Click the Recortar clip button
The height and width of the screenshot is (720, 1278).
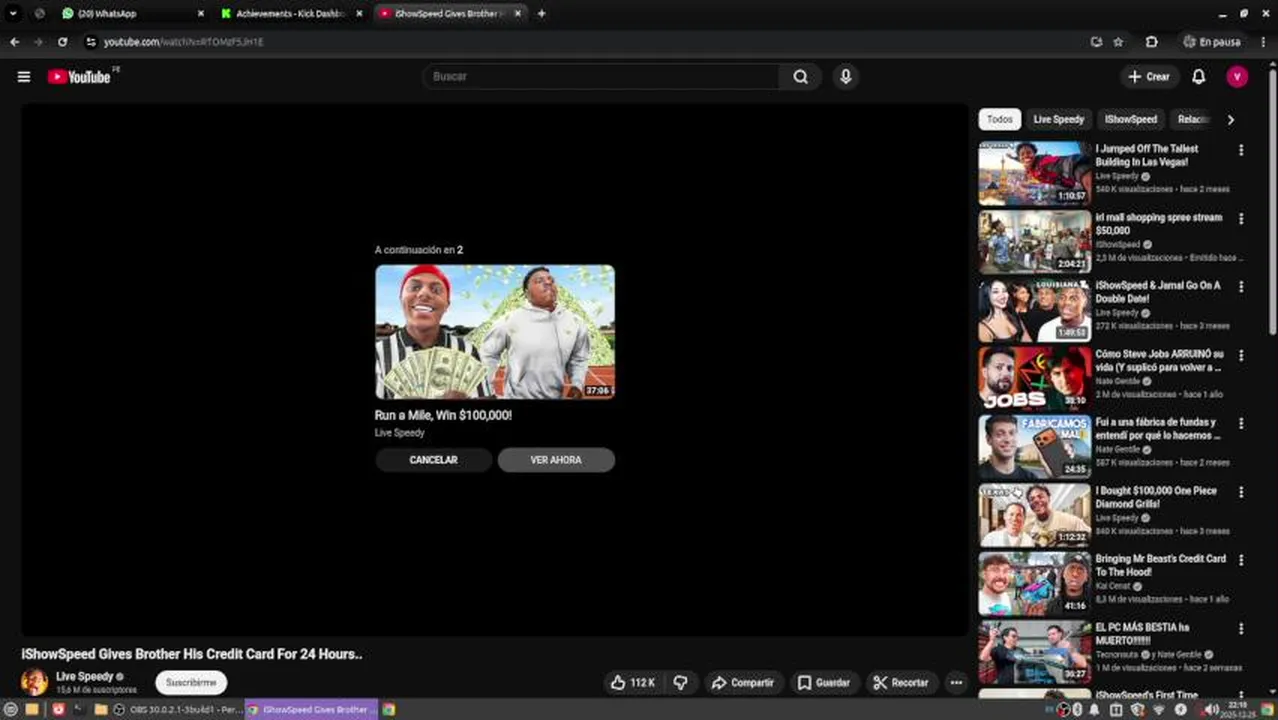tap(900, 683)
